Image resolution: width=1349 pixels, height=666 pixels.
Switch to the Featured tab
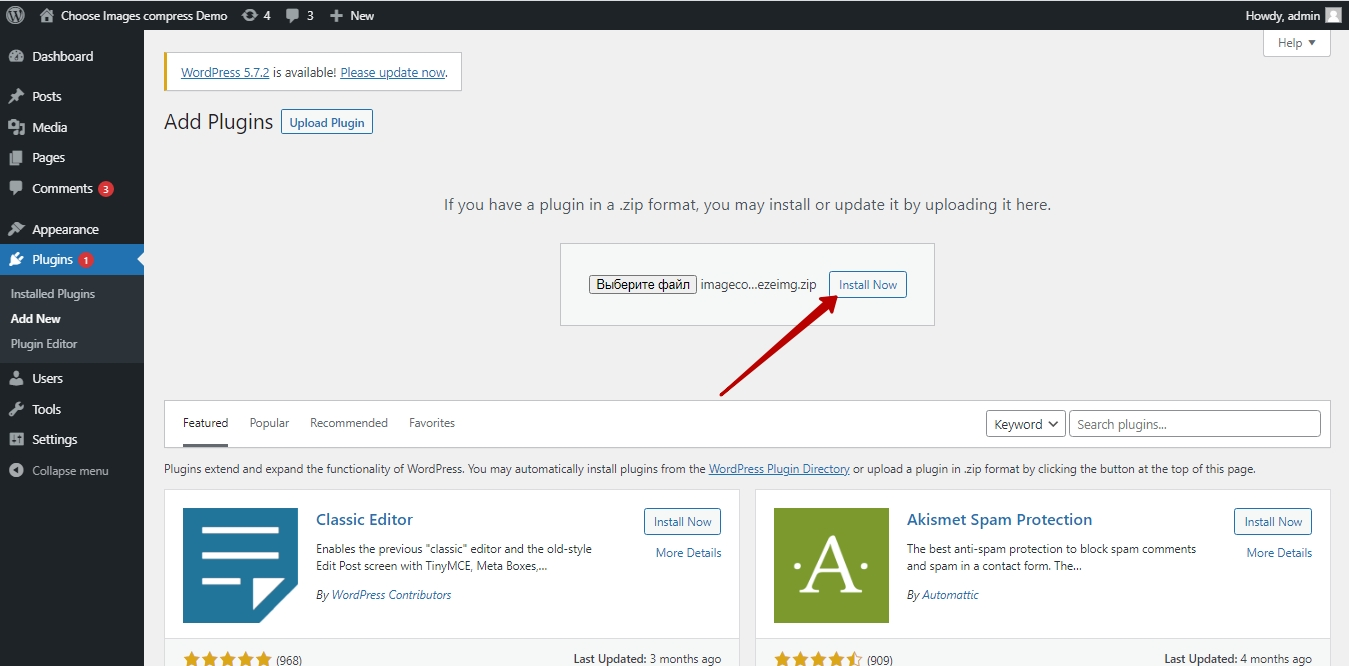(x=205, y=423)
